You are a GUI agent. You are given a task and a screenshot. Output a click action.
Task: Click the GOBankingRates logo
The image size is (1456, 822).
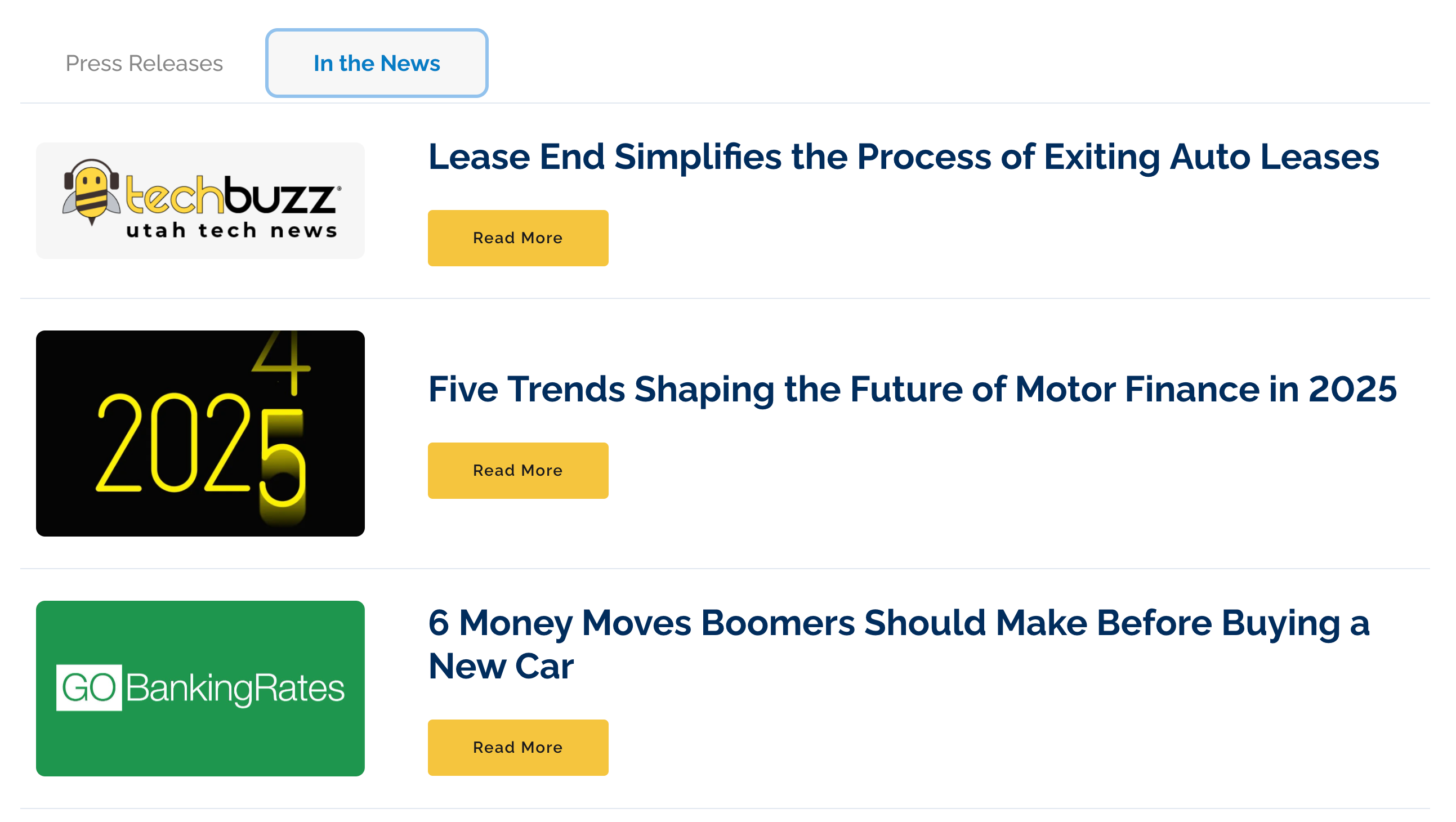[199, 687]
